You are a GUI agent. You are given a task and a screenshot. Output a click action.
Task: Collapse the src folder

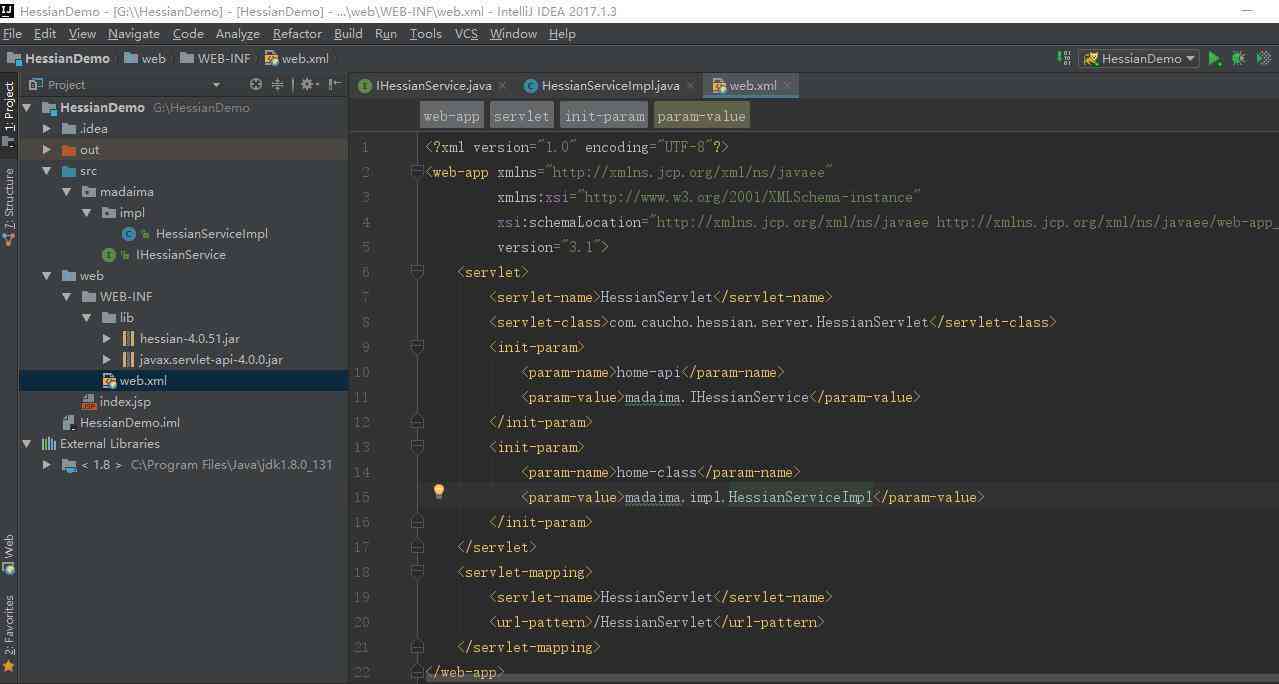[46, 170]
